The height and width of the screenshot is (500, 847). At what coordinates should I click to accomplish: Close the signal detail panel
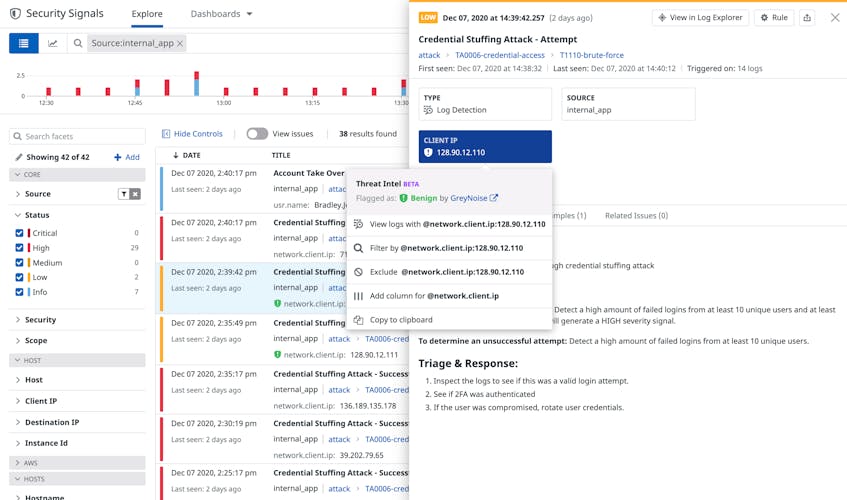point(835,18)
